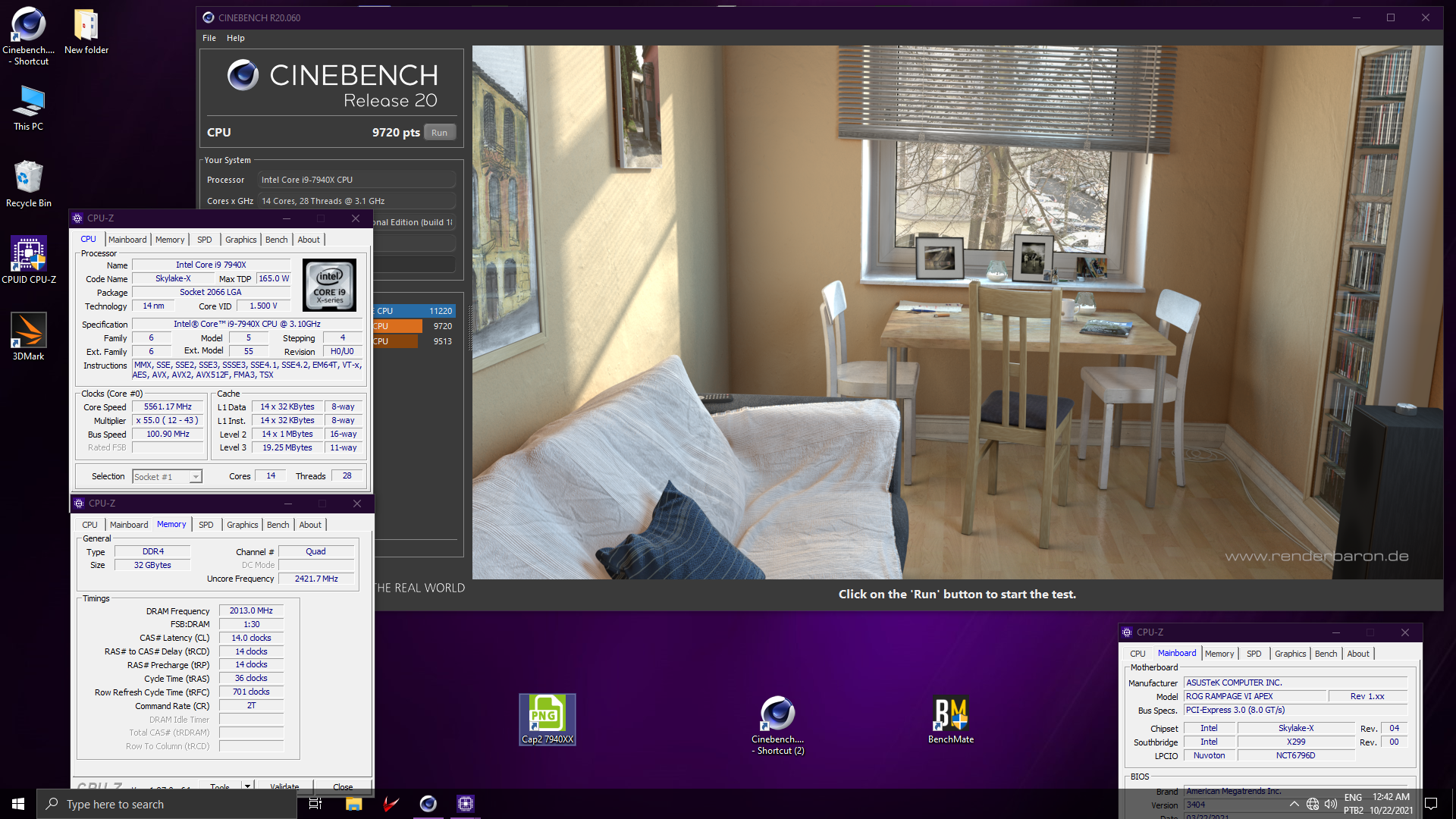
Task: Select the 9513 CPU ranking bar
Action: click(x=414, y=341)
